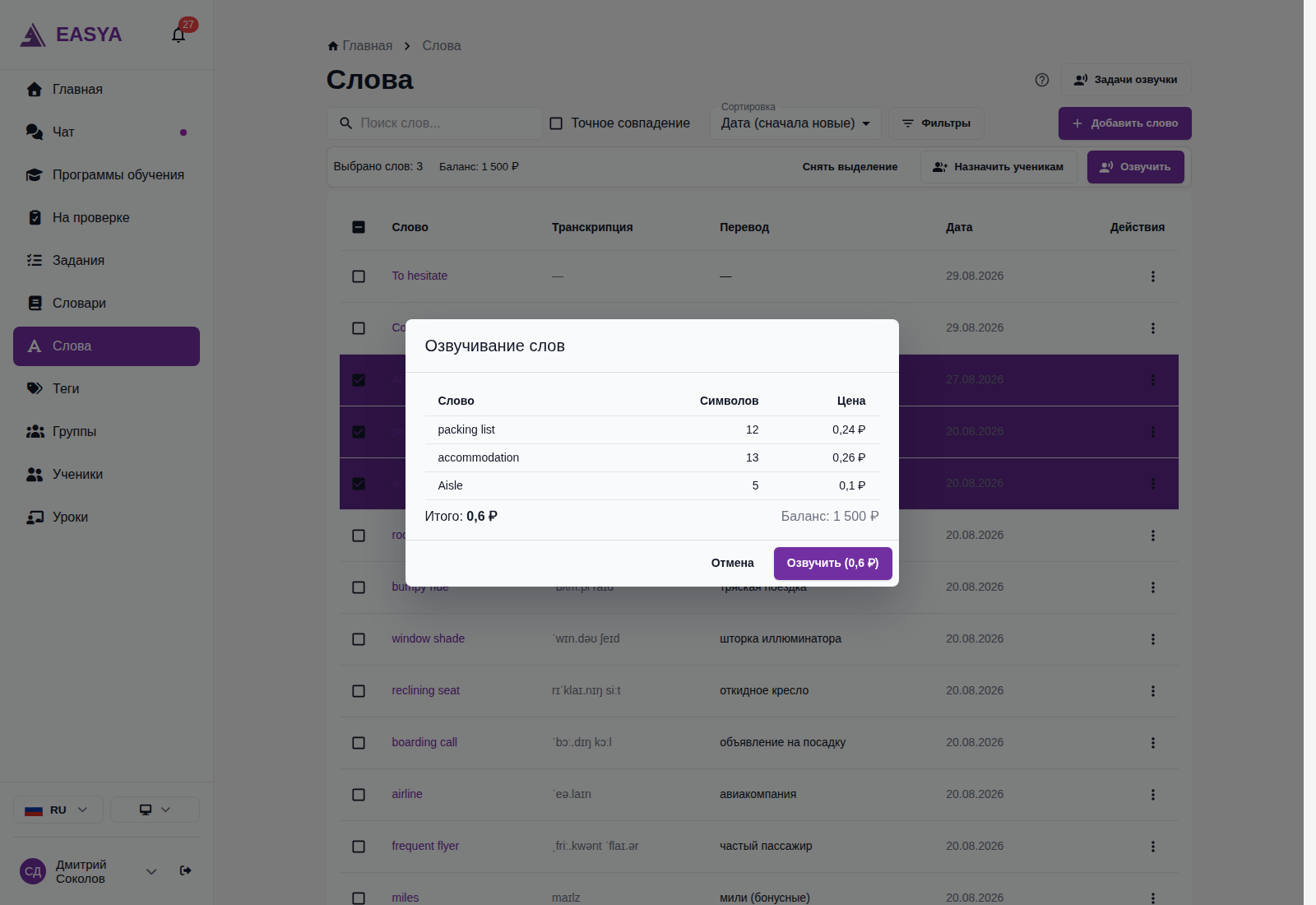Toggle the select-all header checkbox

(359, 227)
